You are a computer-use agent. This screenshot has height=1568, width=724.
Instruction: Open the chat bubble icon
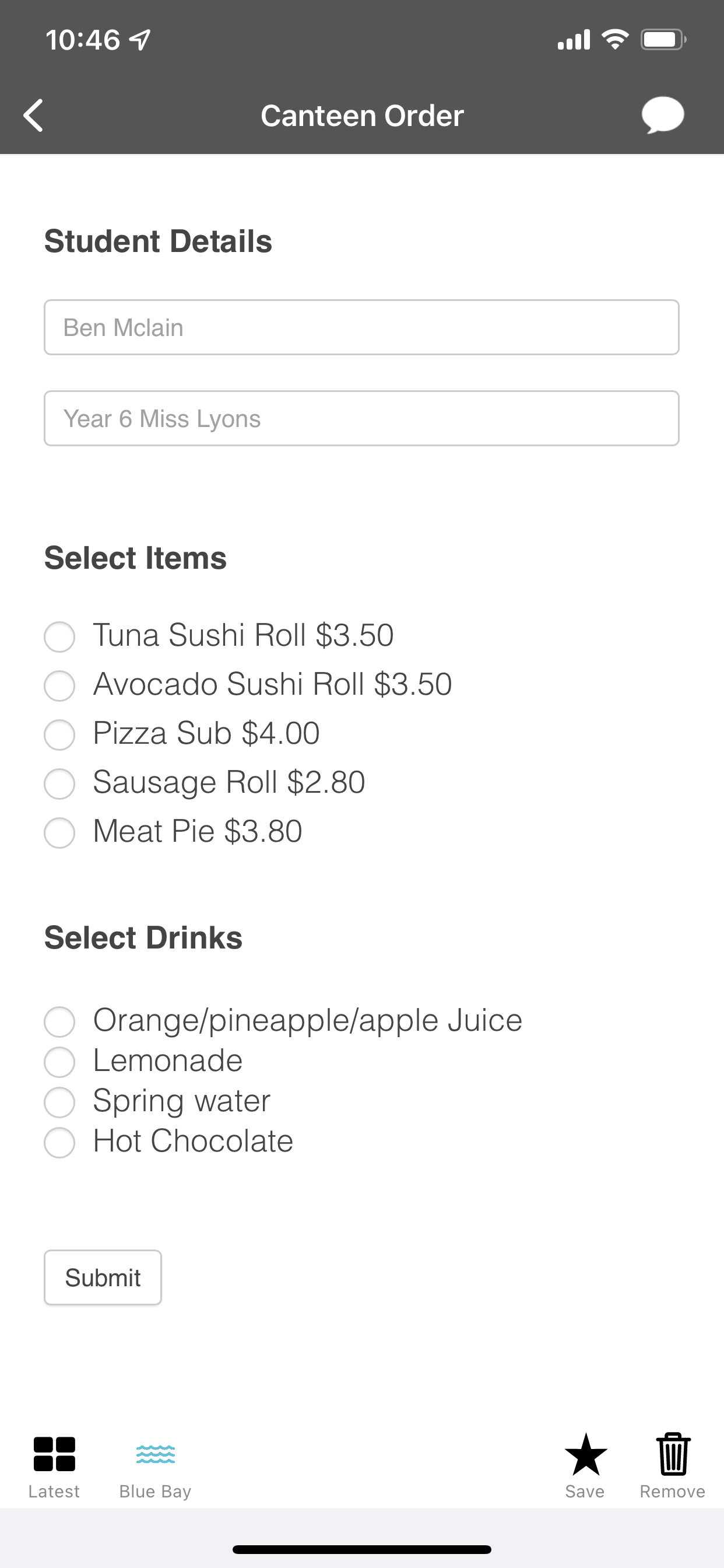coord(663,115)
